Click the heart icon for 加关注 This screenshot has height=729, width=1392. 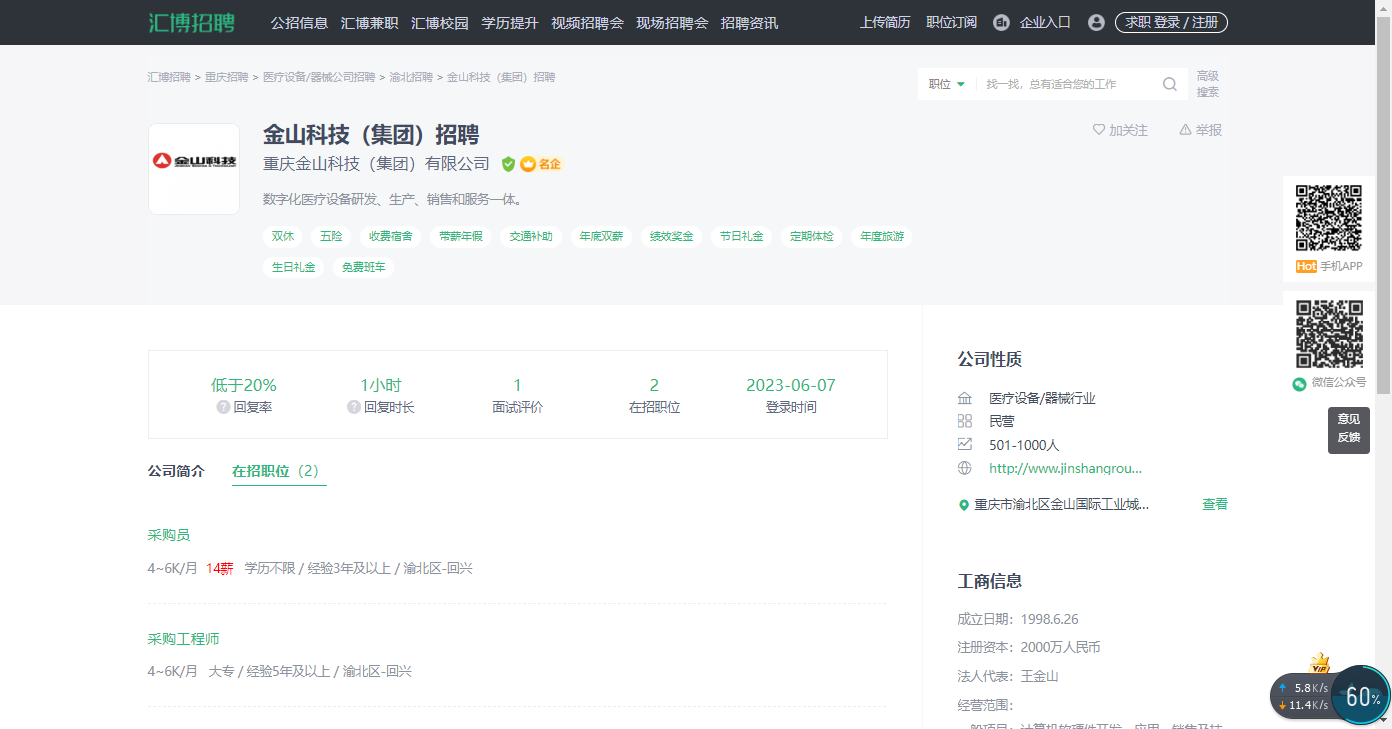(x=1099, y=130)
